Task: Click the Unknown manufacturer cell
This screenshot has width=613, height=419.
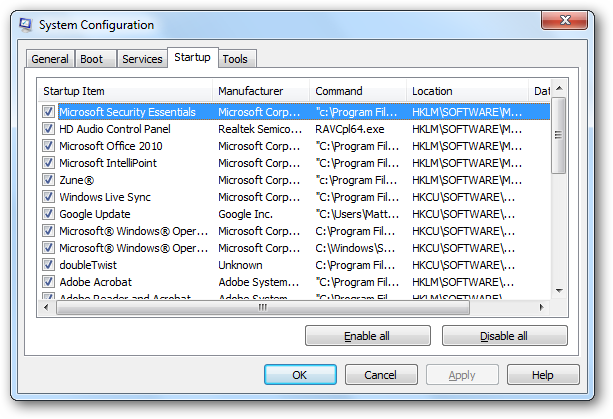Action: pyautogui.click(x=240, y=265)
